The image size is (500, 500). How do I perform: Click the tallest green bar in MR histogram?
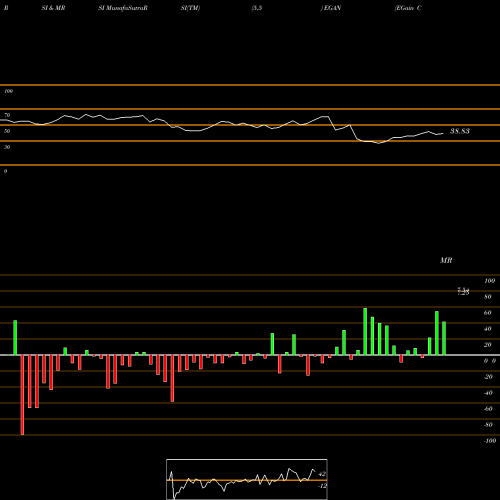pos(365,331)
